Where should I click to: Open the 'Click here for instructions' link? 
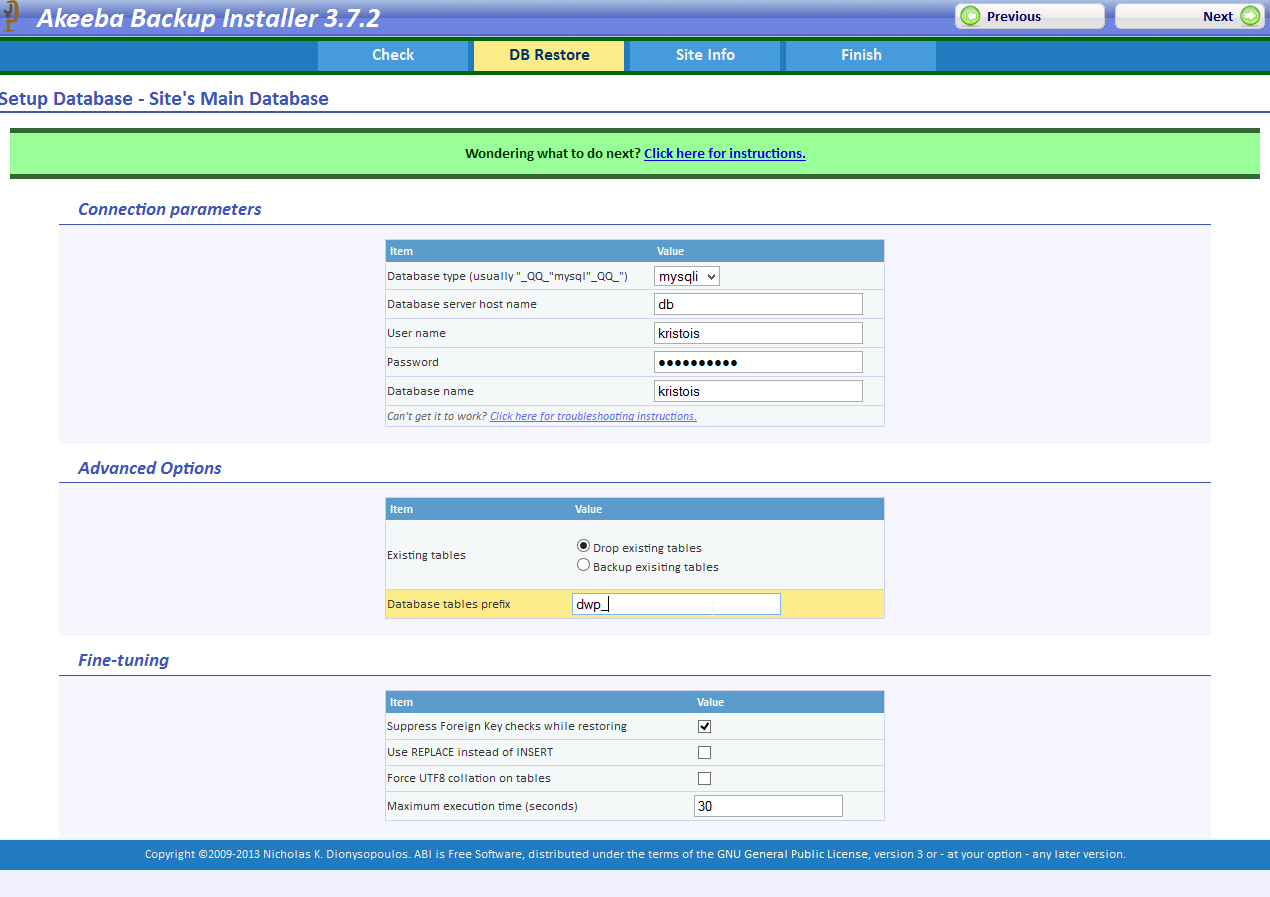pos(725,154)
